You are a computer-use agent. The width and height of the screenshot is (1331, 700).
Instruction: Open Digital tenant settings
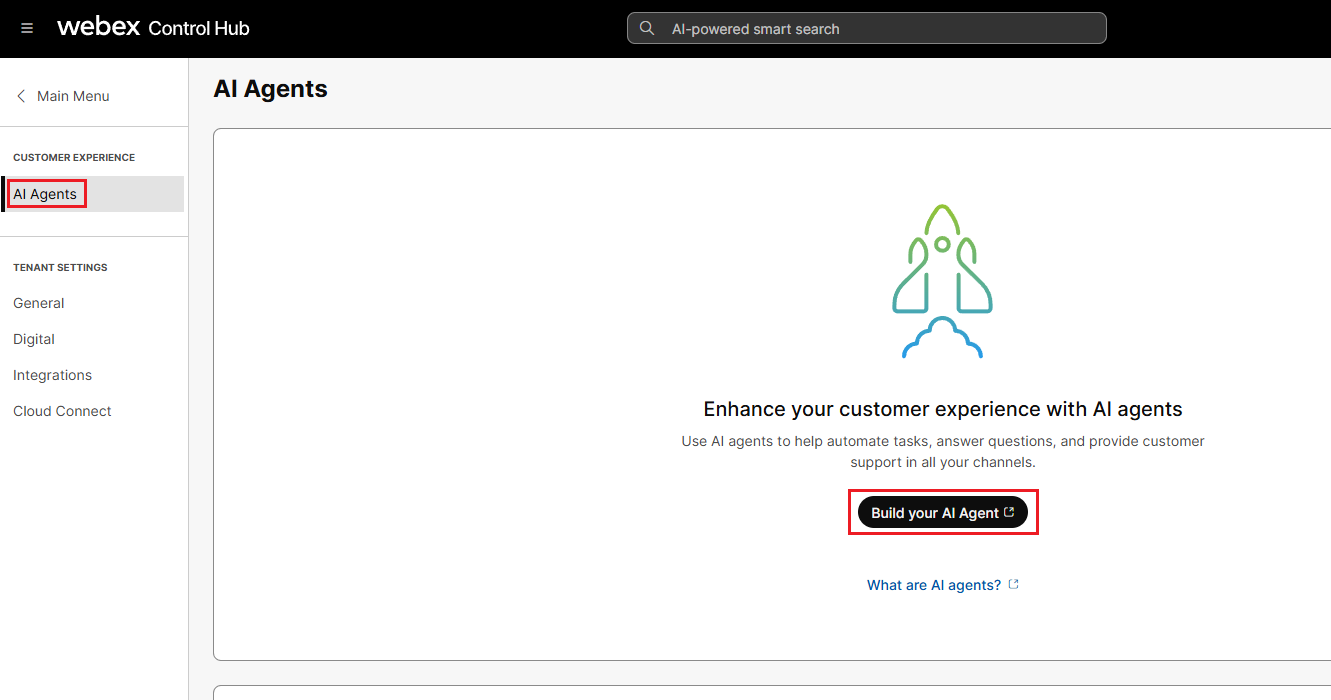click(x=34, y=339)
